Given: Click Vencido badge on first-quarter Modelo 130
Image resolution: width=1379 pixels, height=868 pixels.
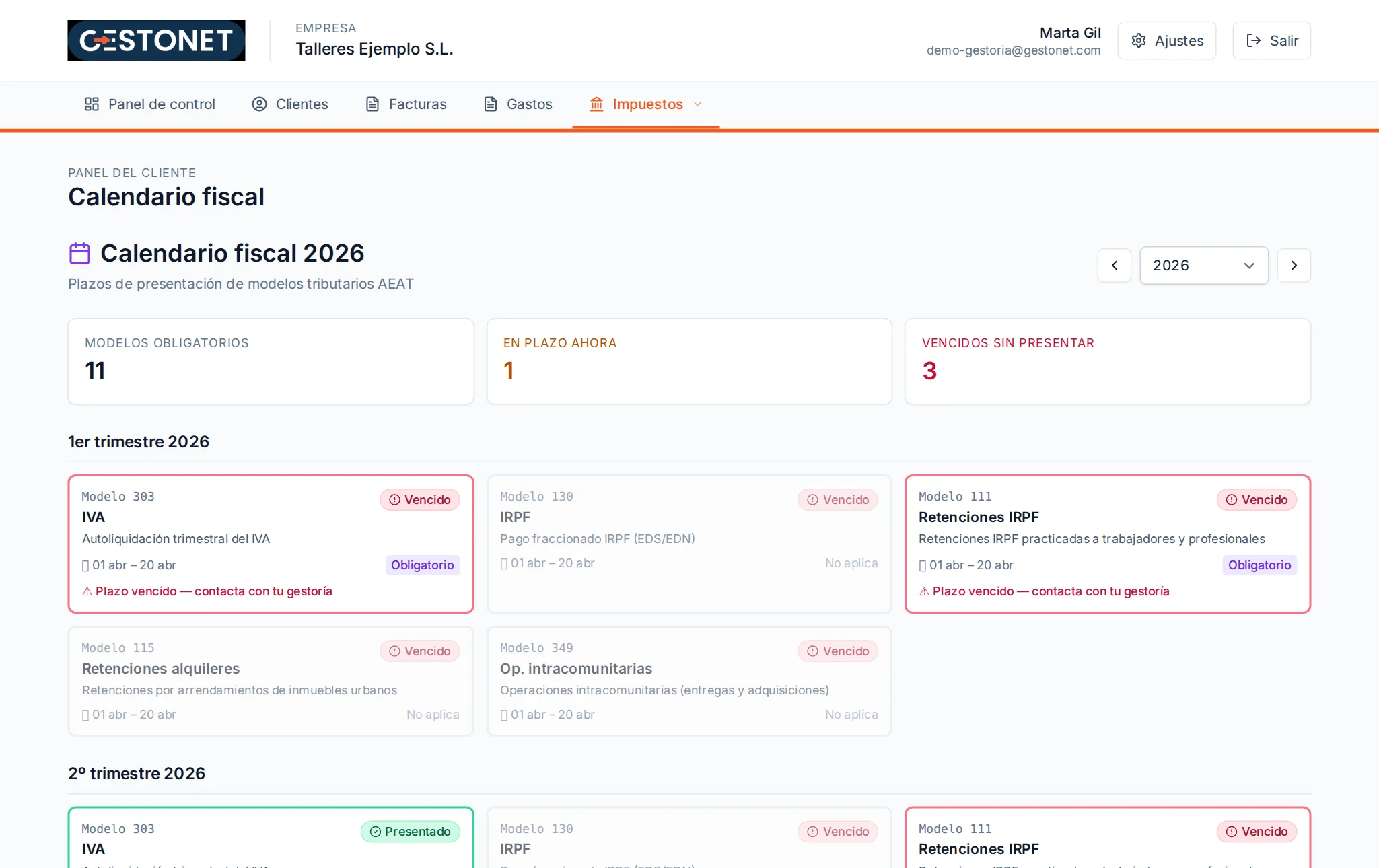Looking at the screenshot, I should click(x=838, y=500).
